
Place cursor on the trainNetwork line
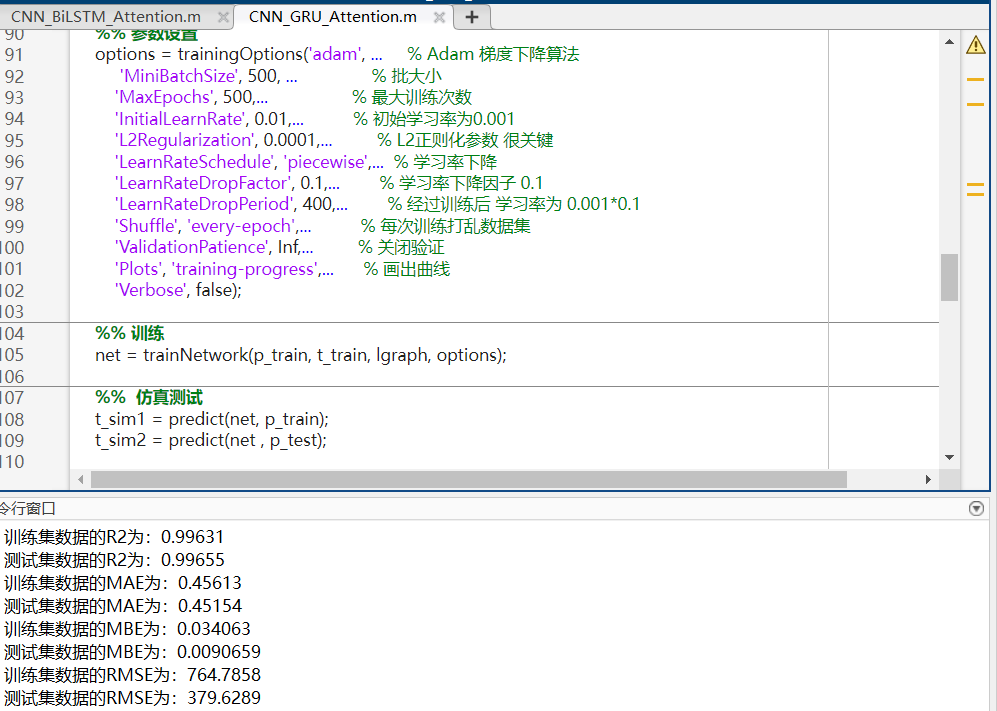301,355
